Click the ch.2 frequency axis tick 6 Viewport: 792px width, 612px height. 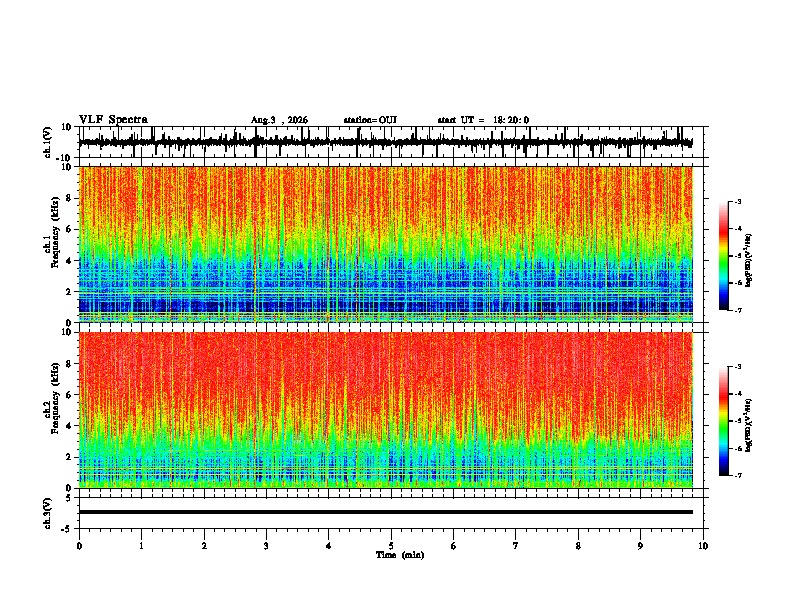click(69, 395)
